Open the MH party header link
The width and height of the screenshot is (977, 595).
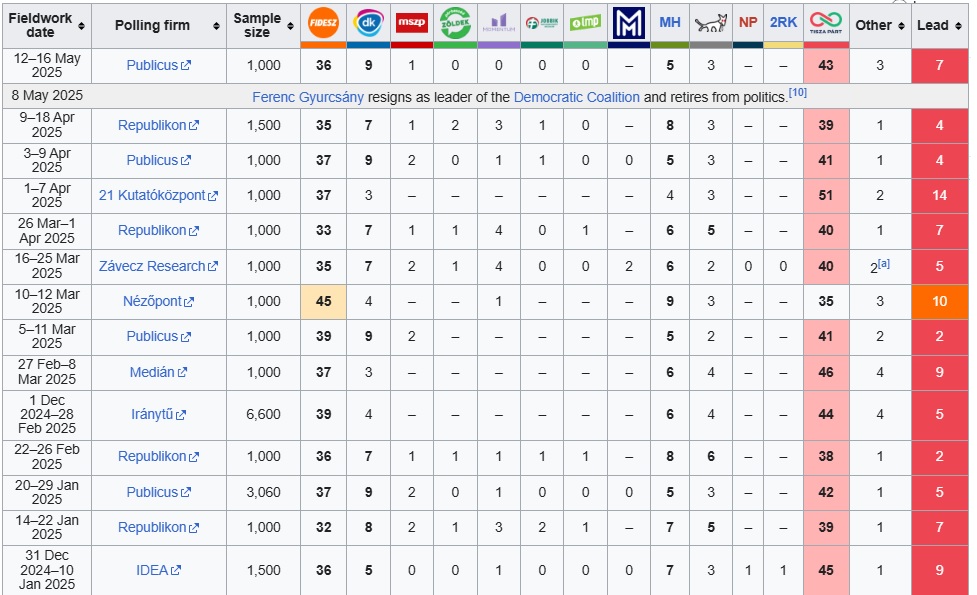(x=669, y=22)
